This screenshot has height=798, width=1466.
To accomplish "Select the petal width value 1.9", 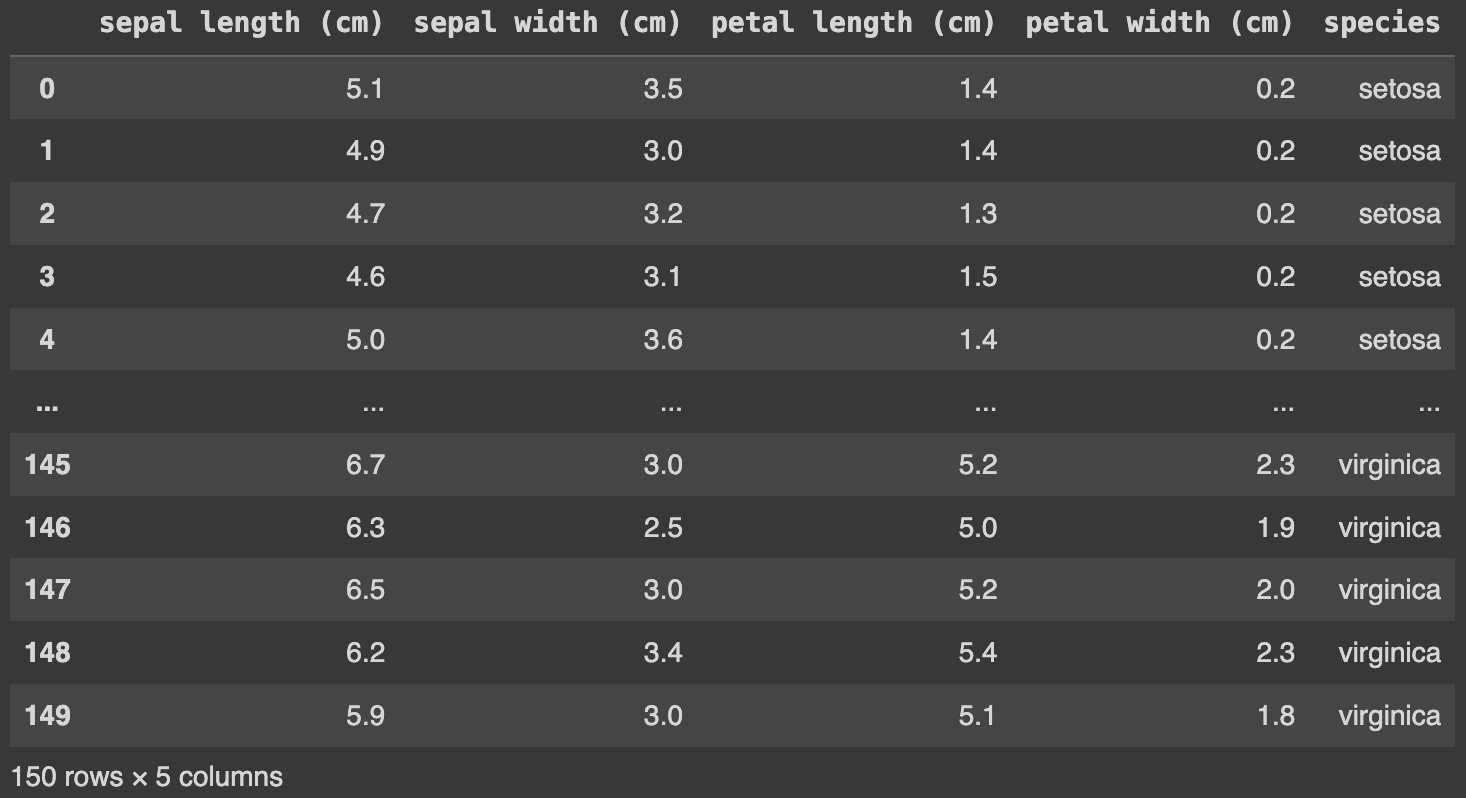I will pyautogui.click(x=1275, y=528).
